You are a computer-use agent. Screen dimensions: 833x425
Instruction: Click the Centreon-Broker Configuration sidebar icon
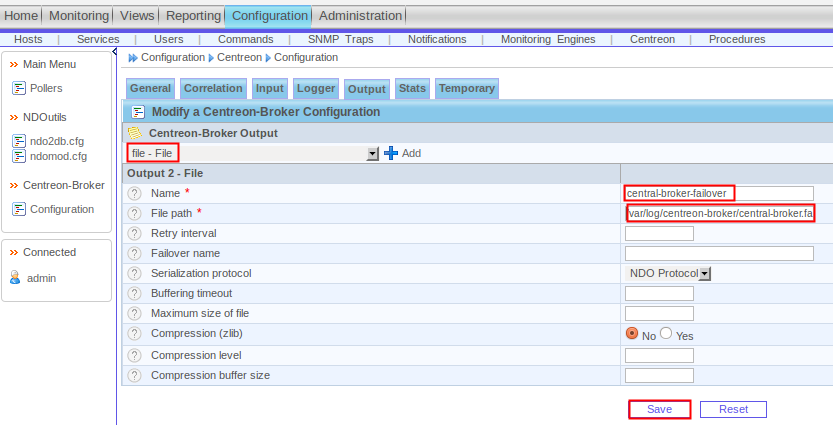(19, 209)
